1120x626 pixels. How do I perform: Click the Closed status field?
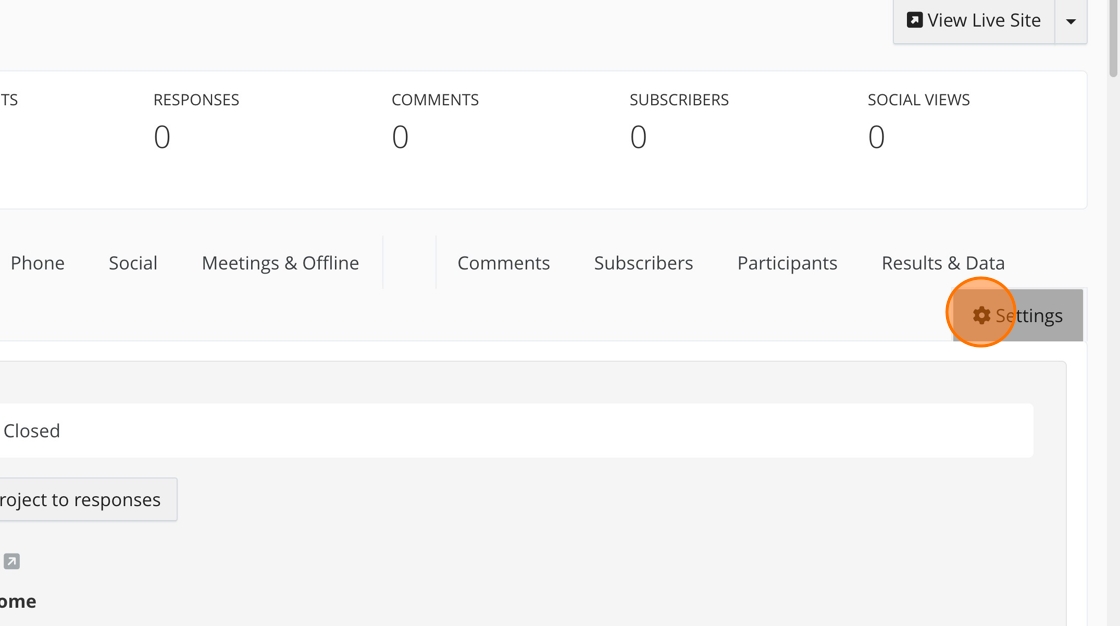(500, 431)
